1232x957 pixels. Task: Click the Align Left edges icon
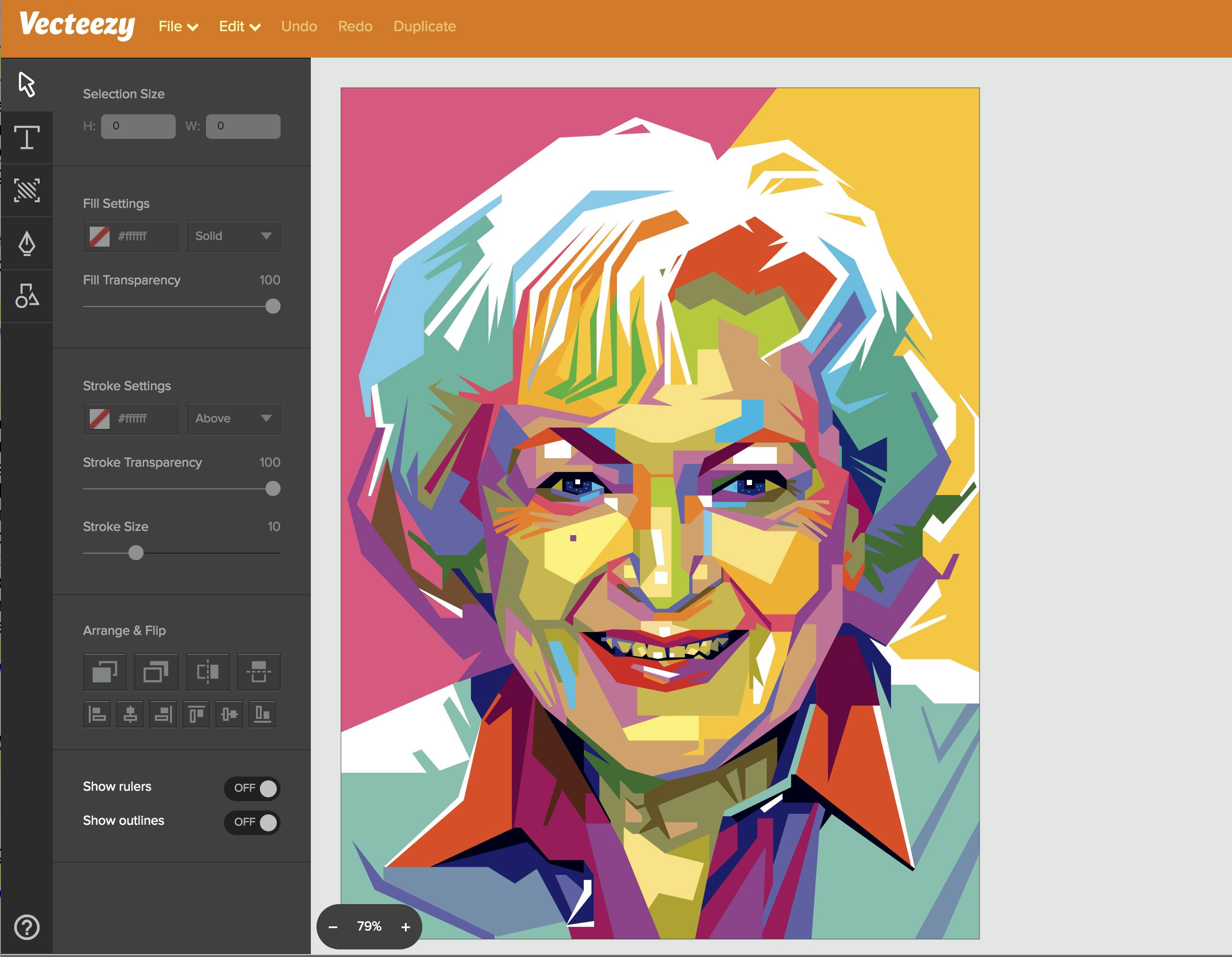(x=97, y=714)
